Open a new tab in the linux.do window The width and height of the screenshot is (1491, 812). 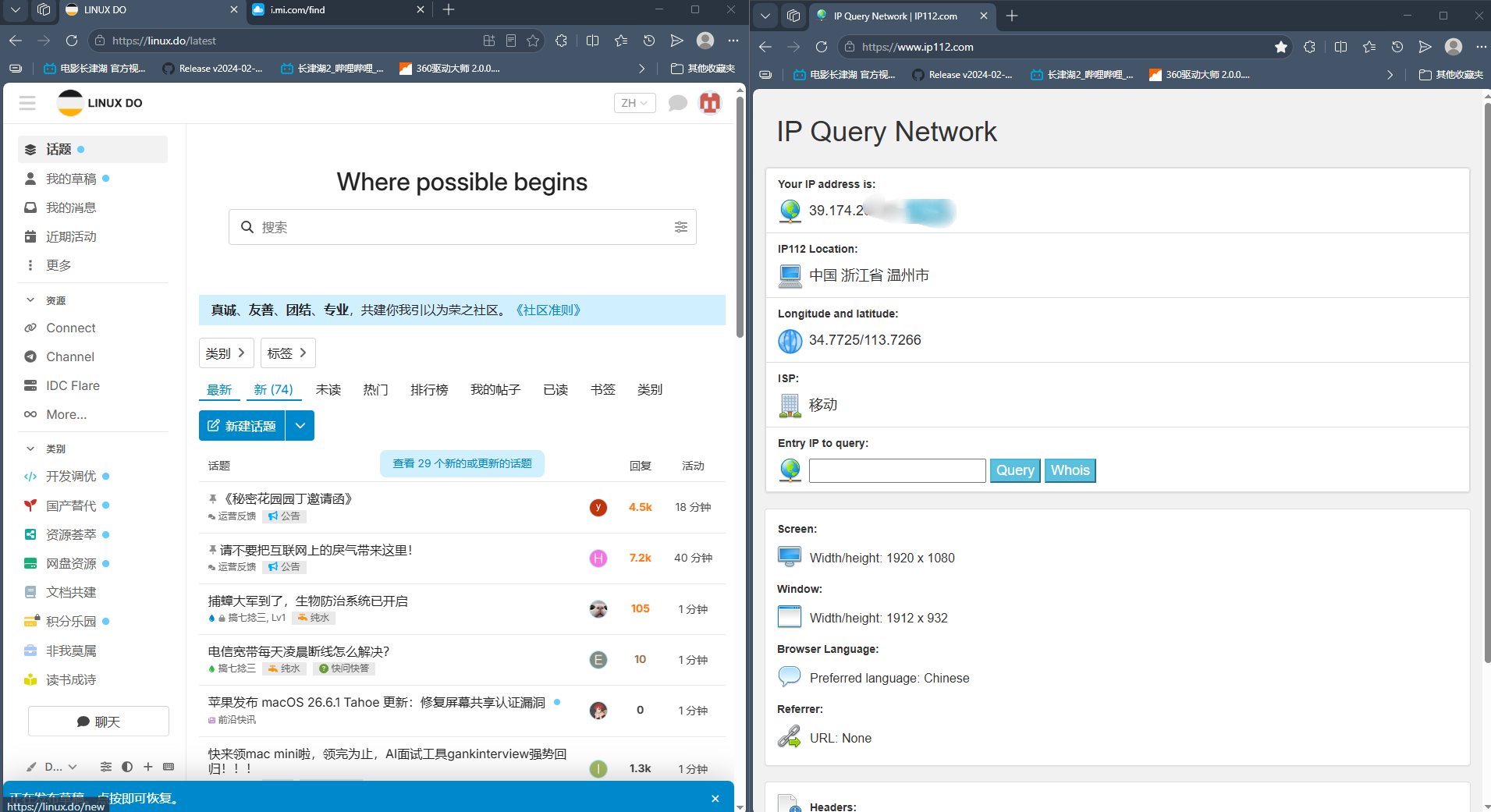pos(449,10)
